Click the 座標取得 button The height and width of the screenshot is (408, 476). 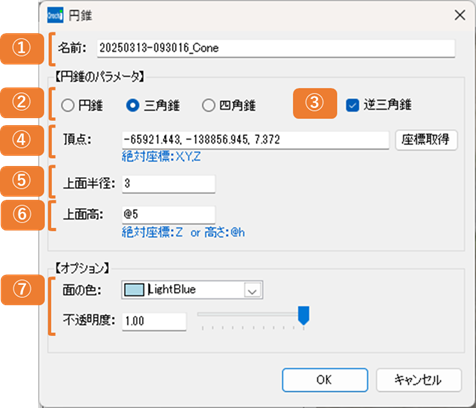coord(426,140)
